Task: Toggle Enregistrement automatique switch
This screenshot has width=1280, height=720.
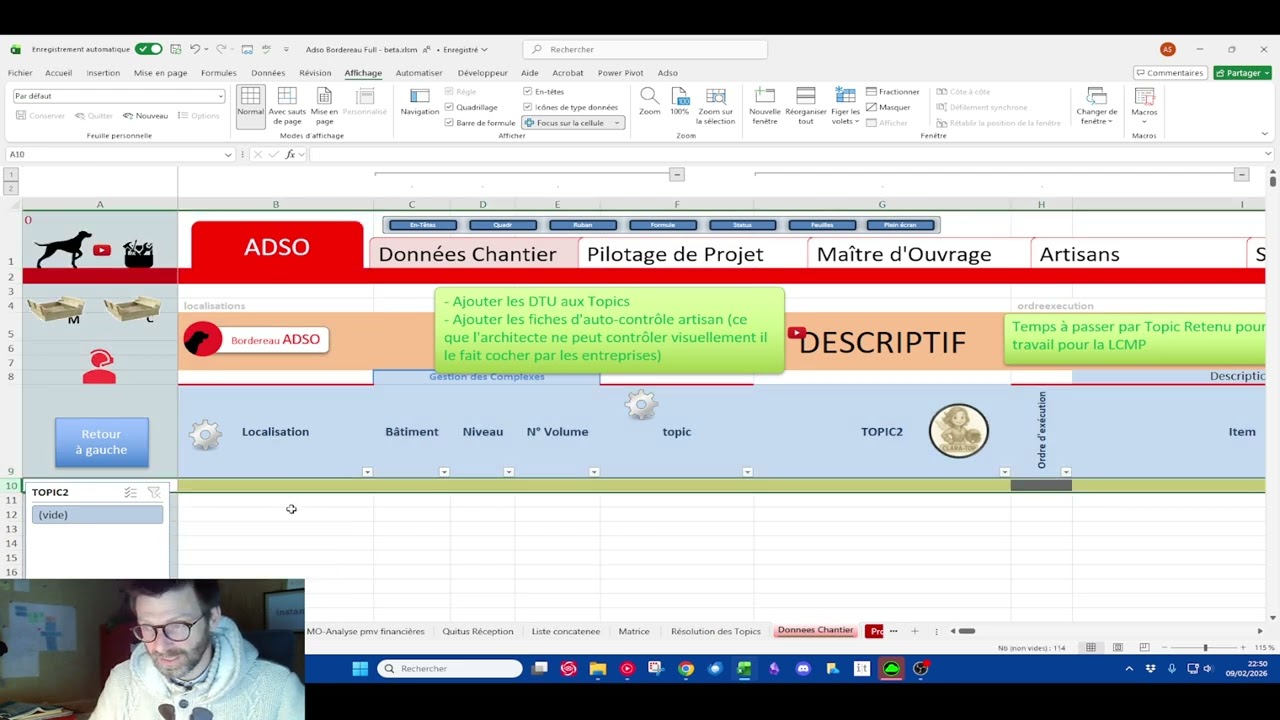Action: [x=149, y=49]
